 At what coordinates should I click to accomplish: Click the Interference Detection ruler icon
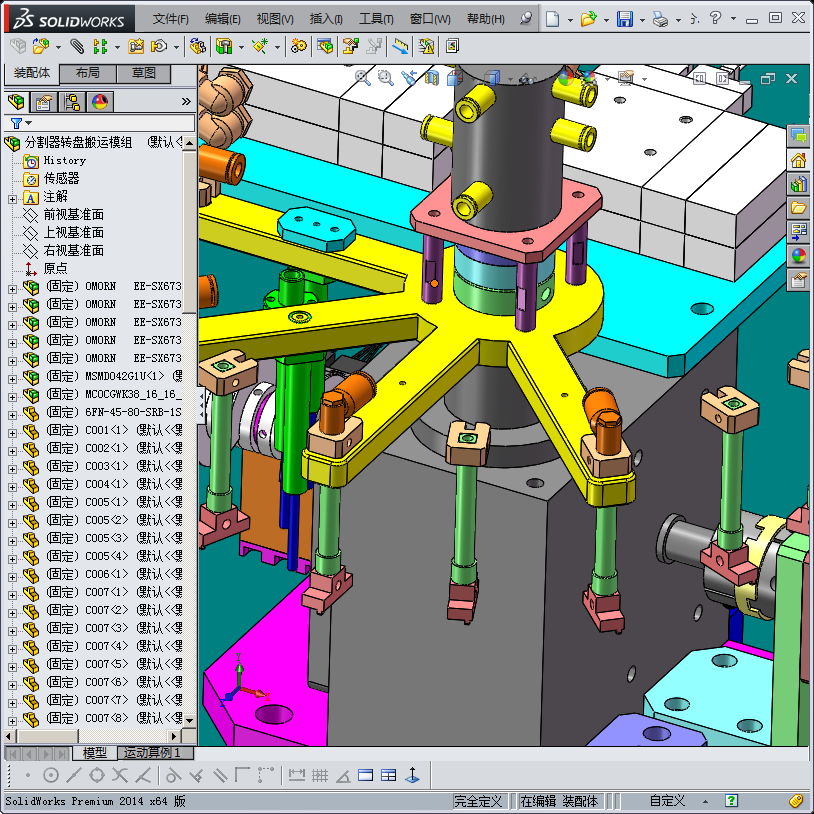tap(400, 47)
